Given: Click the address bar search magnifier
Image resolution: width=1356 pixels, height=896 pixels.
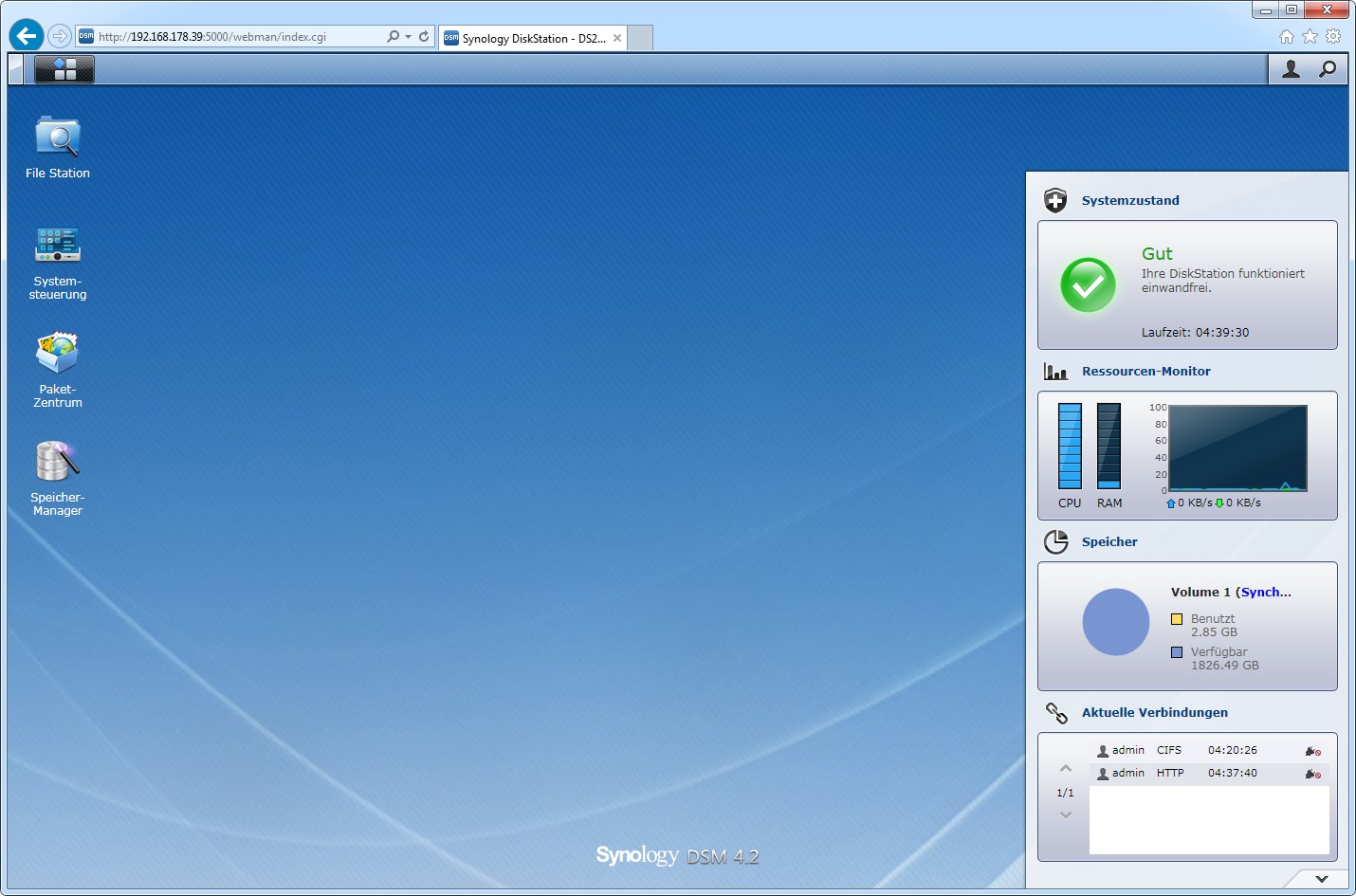Looking at the screenshot, I should point(393,37).
